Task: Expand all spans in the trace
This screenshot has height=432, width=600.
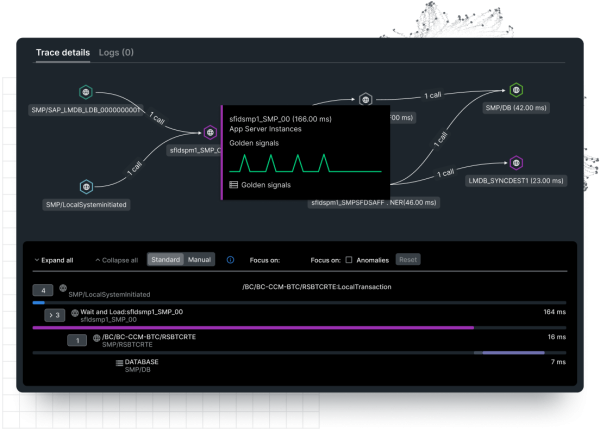Action: [x=54, y=260]
